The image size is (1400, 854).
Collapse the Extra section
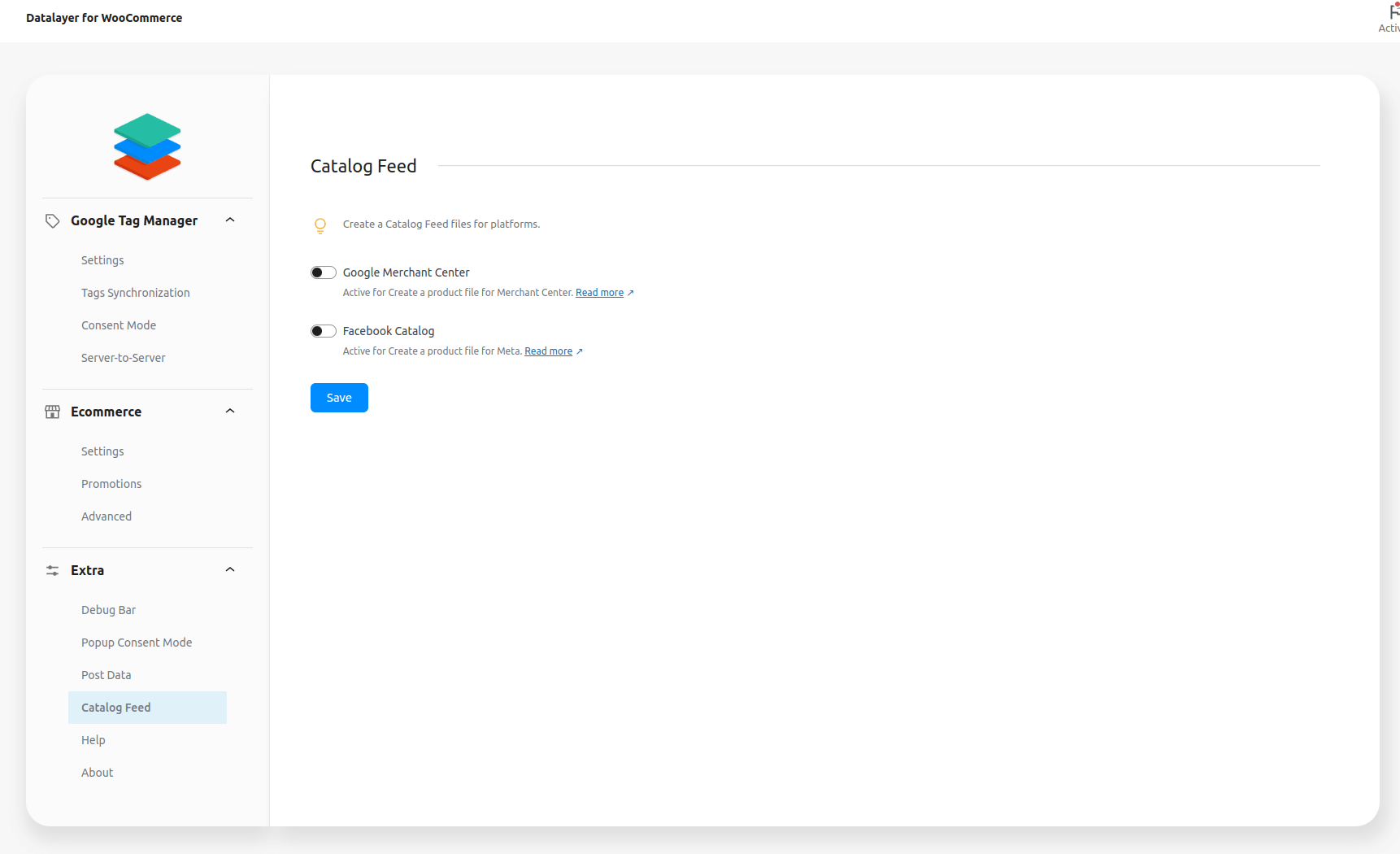tap(230, 569)
